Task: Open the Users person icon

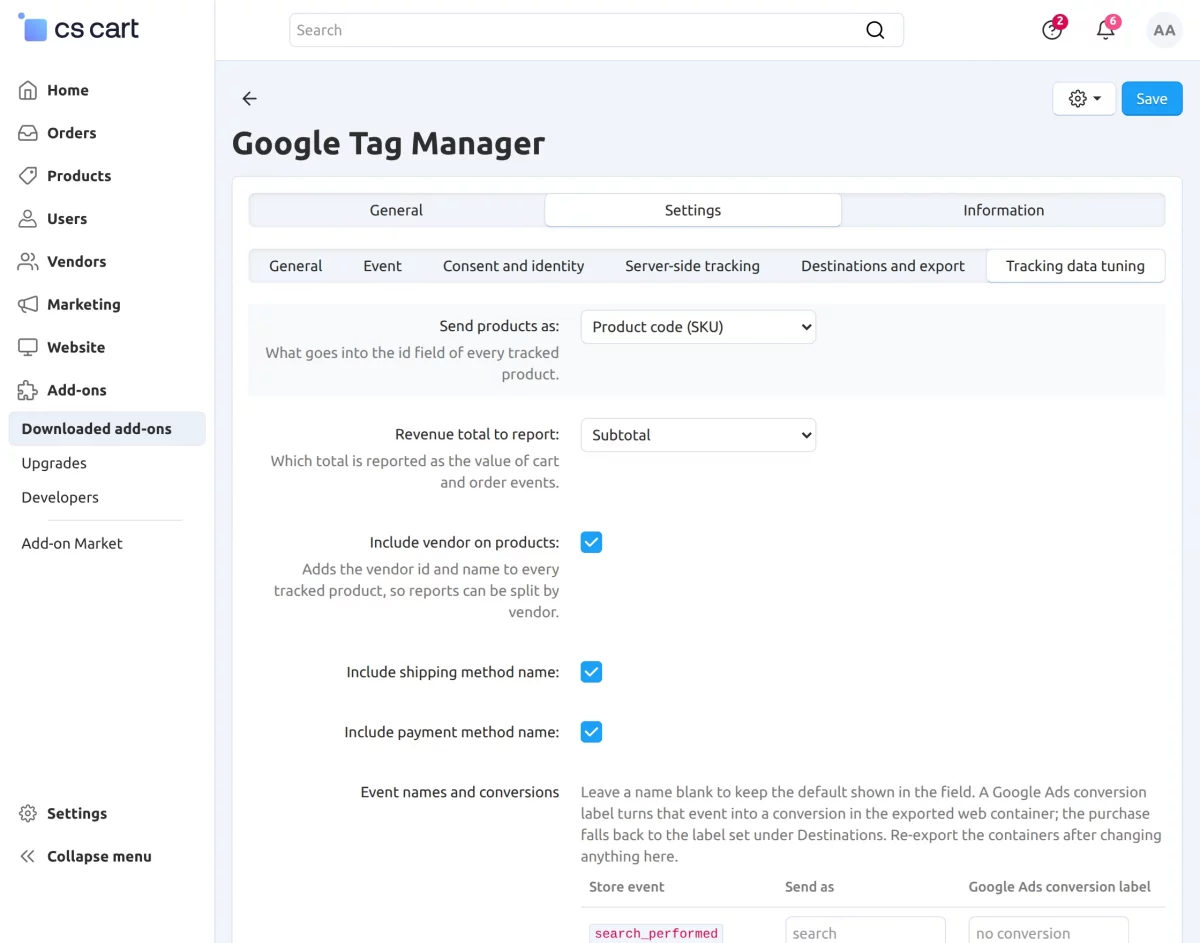Action: [x=28, y=219]
